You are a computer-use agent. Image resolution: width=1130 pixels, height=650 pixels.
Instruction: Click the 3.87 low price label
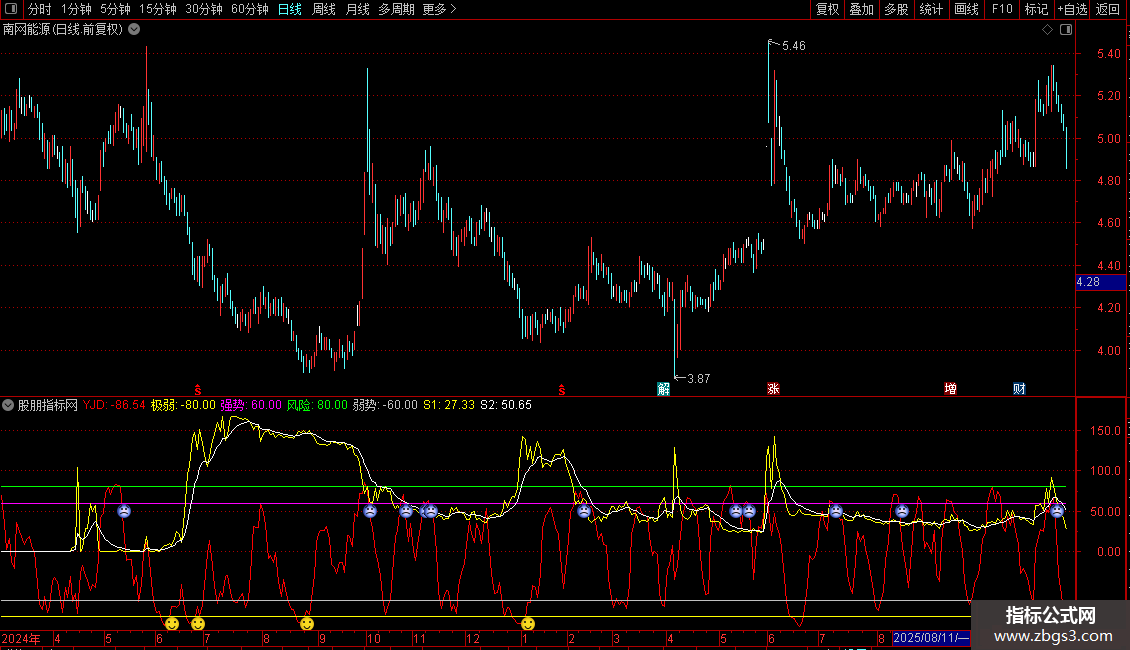coord(698,378)
